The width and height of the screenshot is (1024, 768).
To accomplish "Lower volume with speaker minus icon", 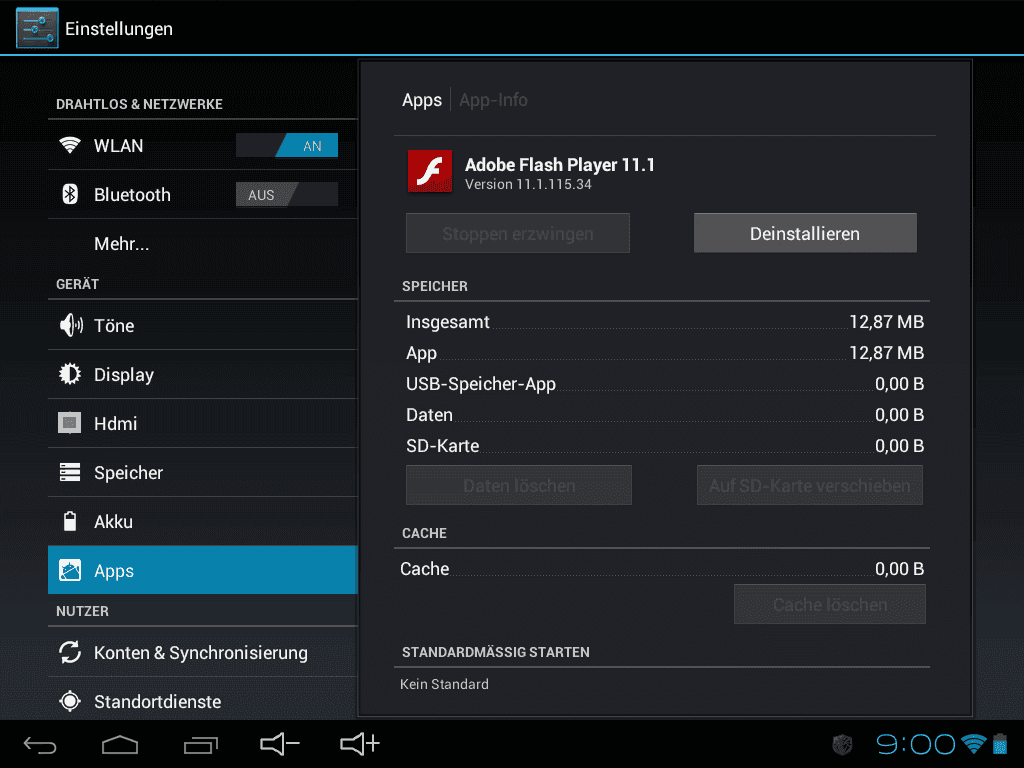I will 280,744.
